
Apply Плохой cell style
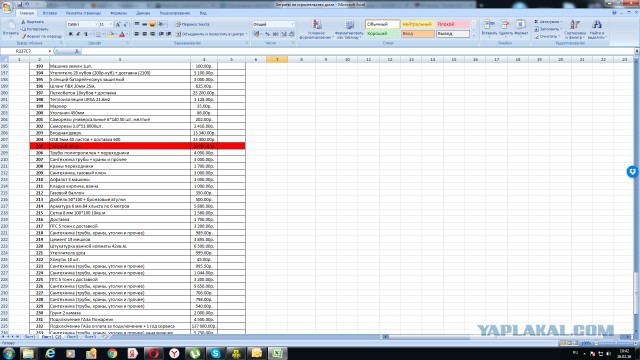(453, 24)
